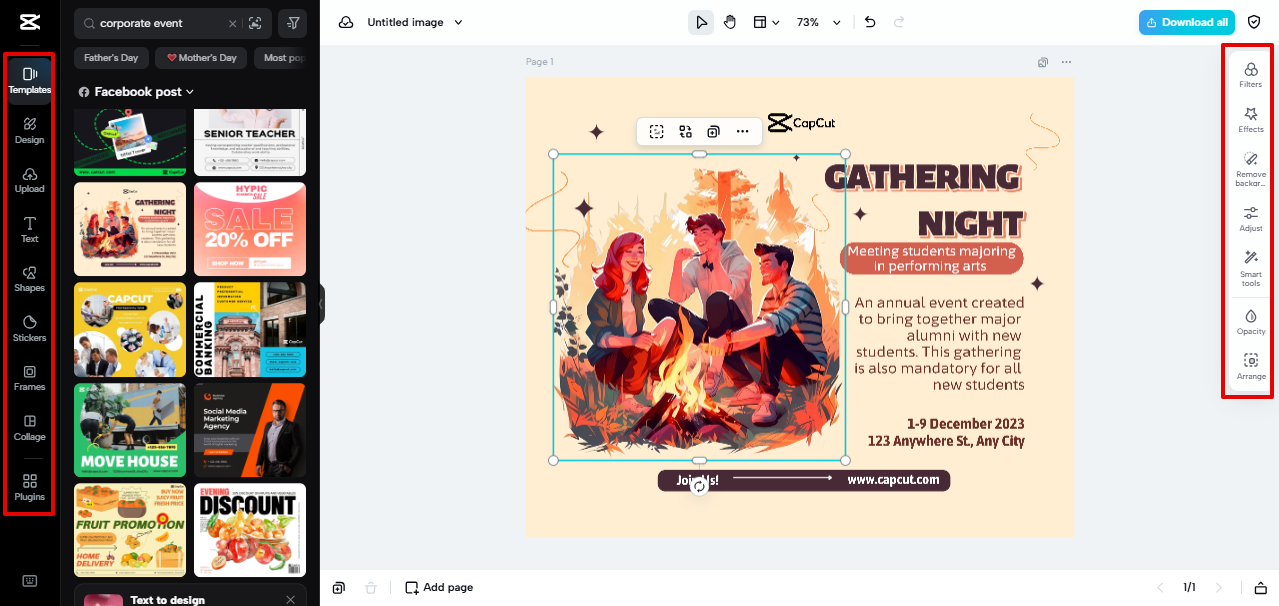Image resolution: width=1279 pixels, height=606 pixels.
Task: Open the Shapes panel
Action: click(29, 277)
